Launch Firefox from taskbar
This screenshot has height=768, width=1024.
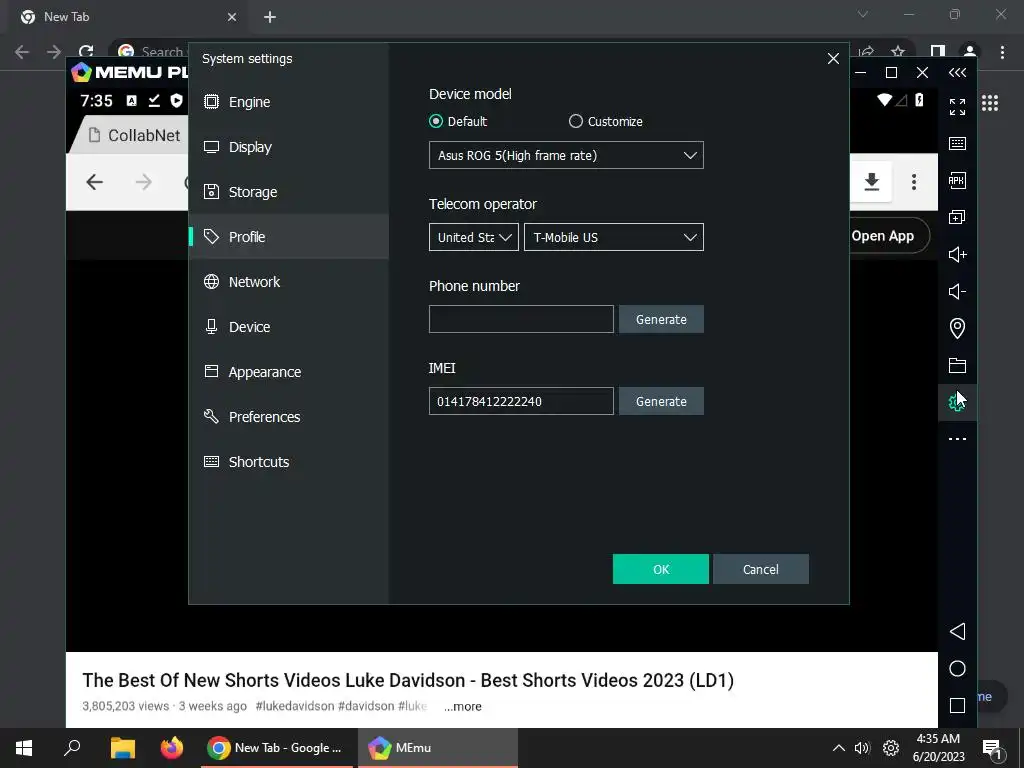172,748
